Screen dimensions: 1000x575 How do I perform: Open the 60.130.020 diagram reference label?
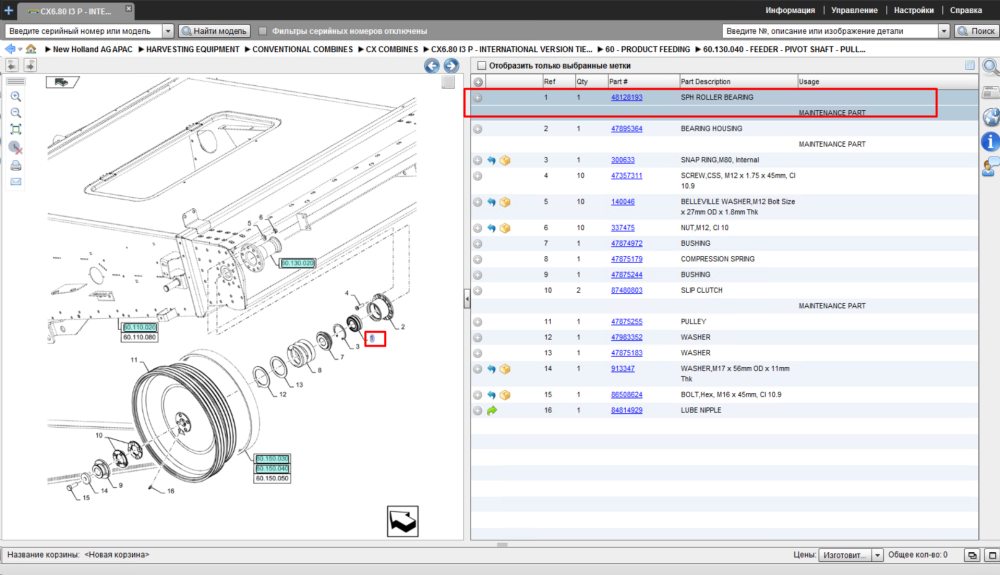298,263
